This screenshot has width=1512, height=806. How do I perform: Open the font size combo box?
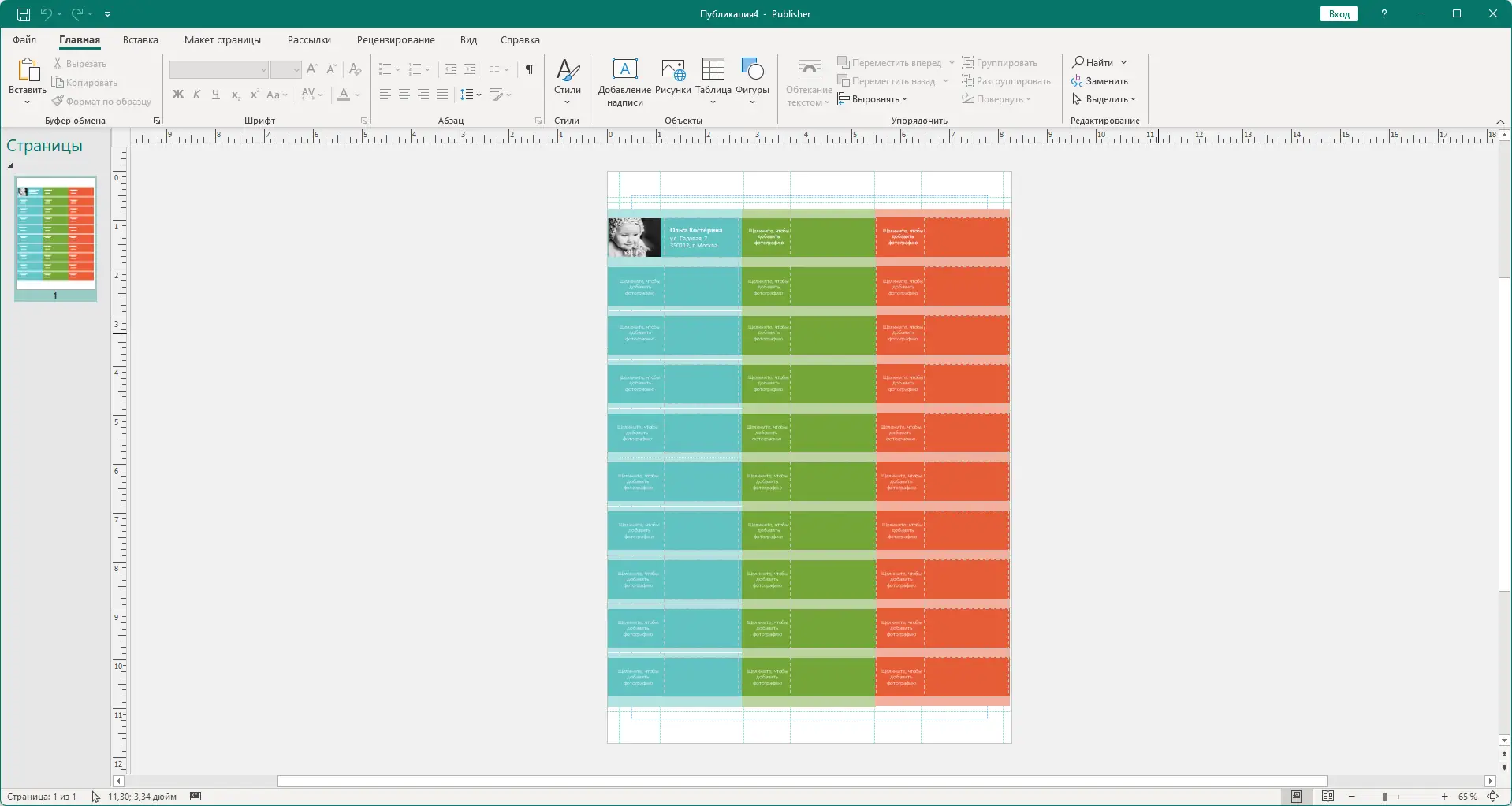pyautogui.click(x=285, y=70)
